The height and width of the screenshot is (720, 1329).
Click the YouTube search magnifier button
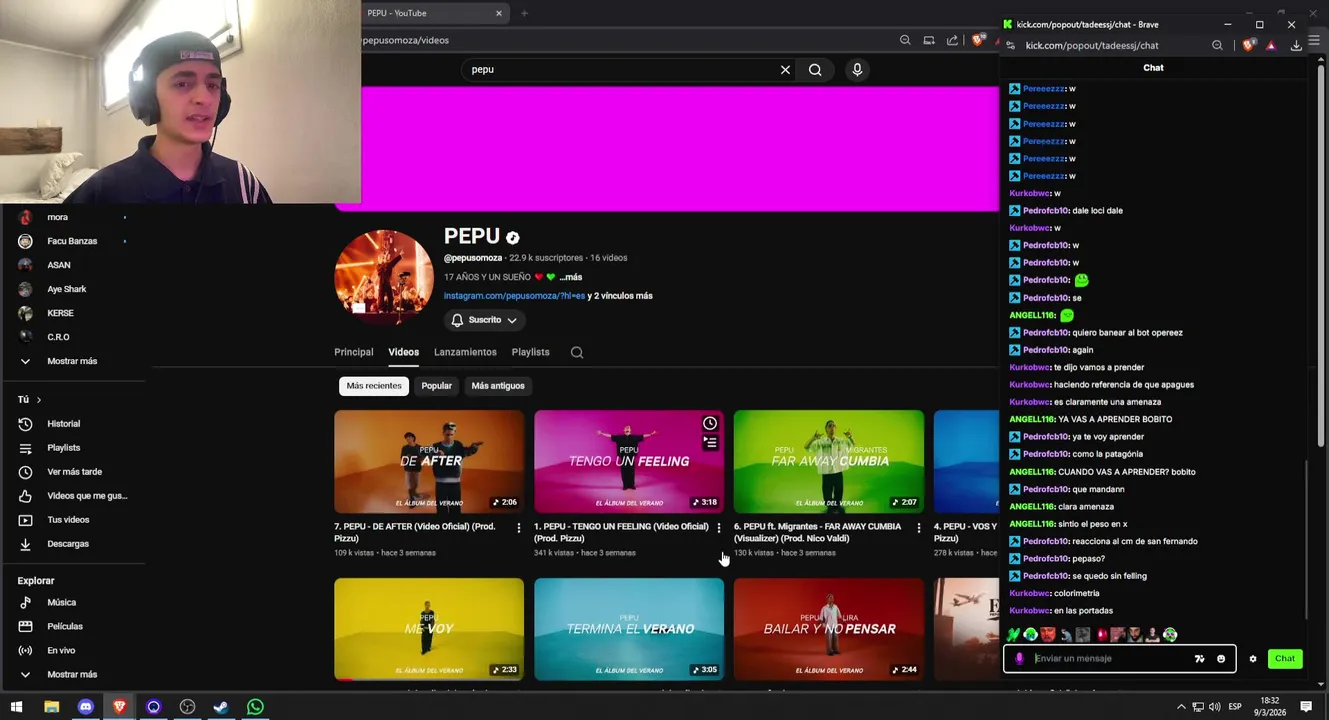[815, 70]
